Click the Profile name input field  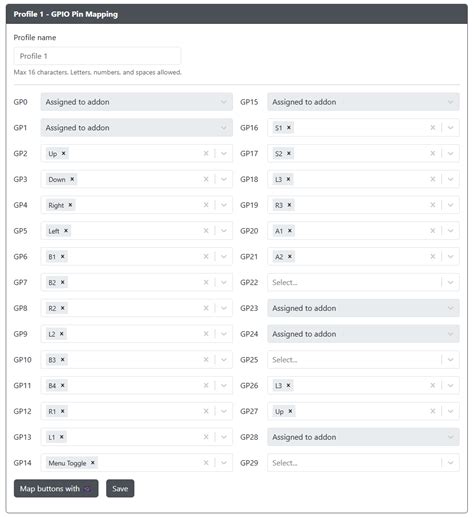click(x=97, y=56)
